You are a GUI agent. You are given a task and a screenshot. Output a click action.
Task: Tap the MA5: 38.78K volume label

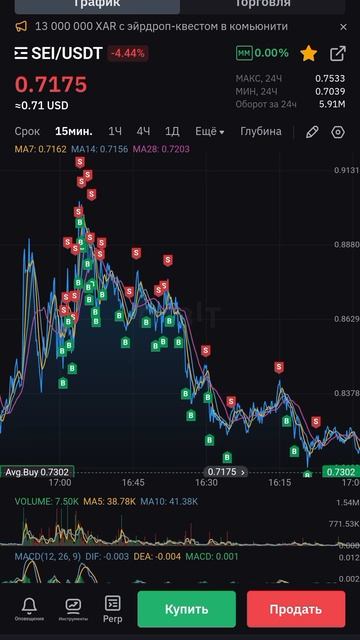pos(109,502)
